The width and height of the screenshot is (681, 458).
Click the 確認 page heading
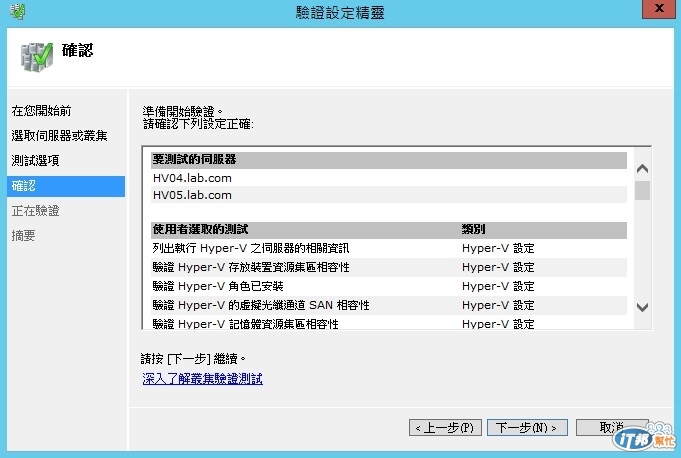click(77, 50)
